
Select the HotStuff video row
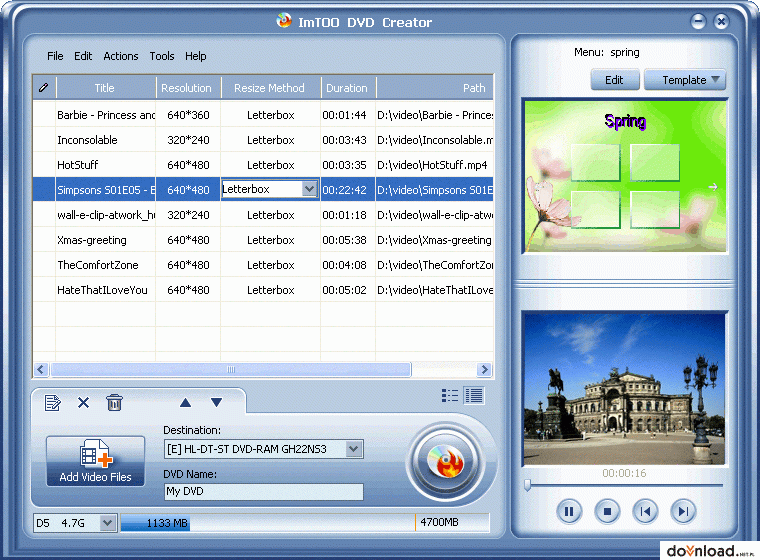pos(263,165)
